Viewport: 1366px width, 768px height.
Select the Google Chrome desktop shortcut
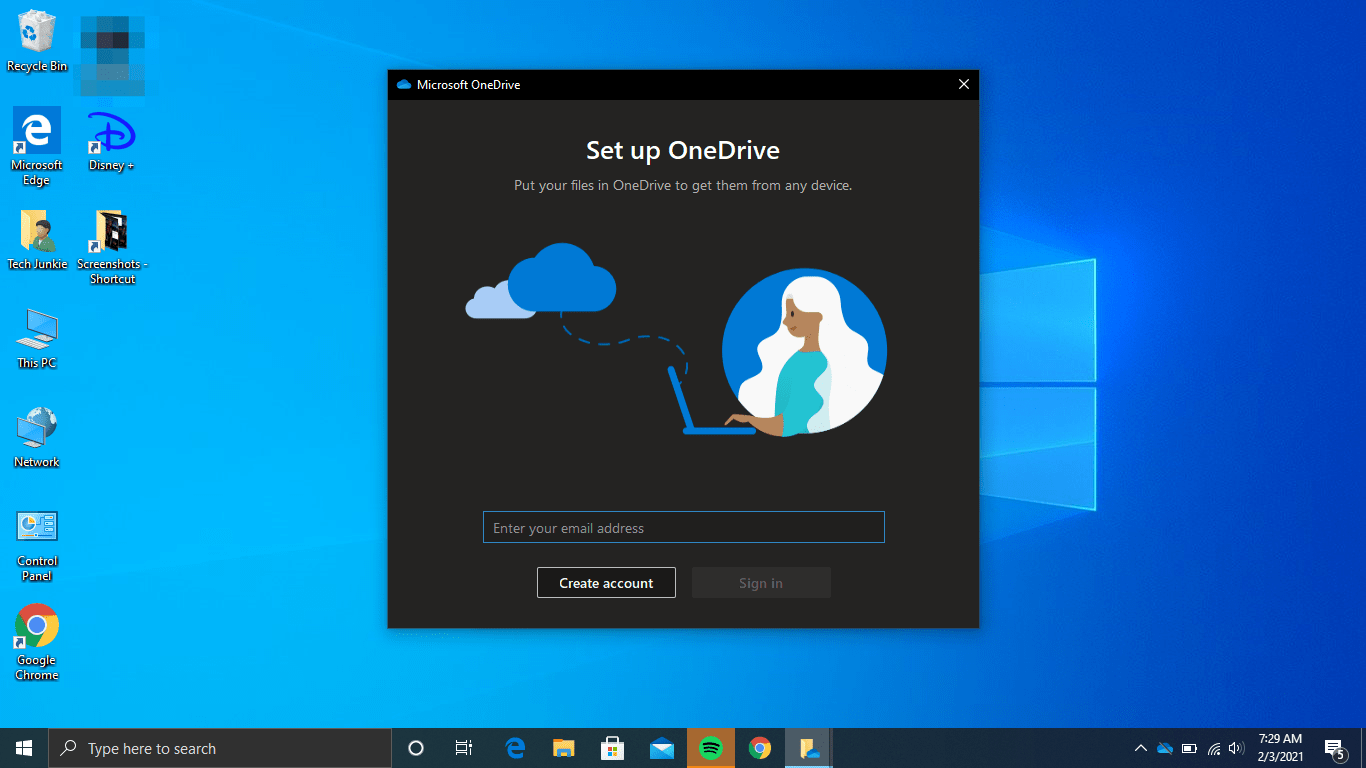(x=37, y=643)
